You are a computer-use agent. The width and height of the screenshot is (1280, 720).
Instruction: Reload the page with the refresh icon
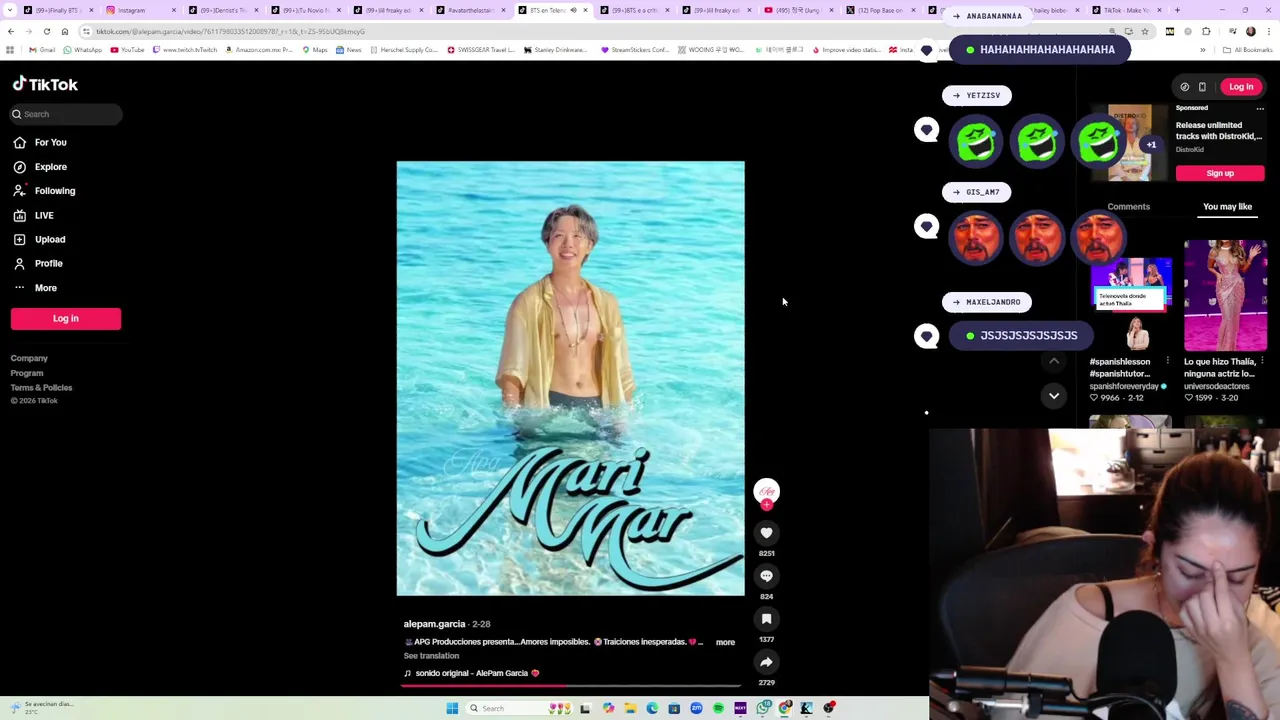pos(46,32)
